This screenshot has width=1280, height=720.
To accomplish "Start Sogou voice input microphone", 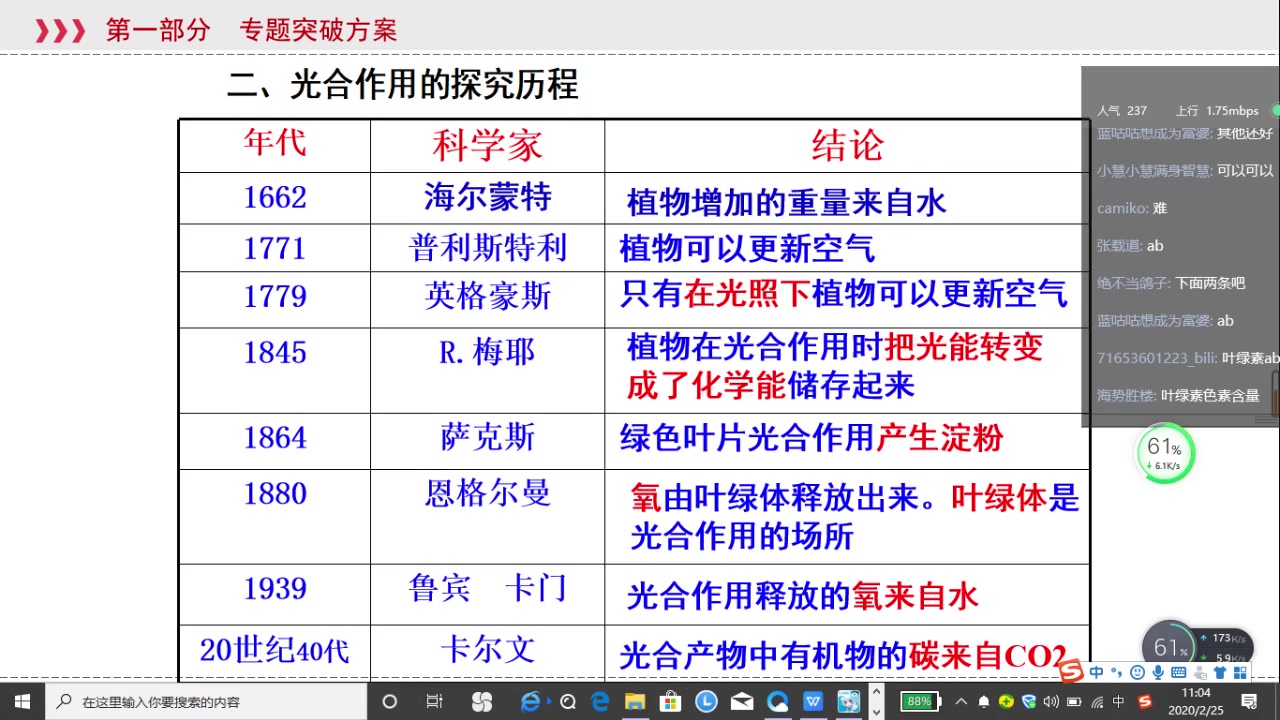I will click(x=1158, y=672).
